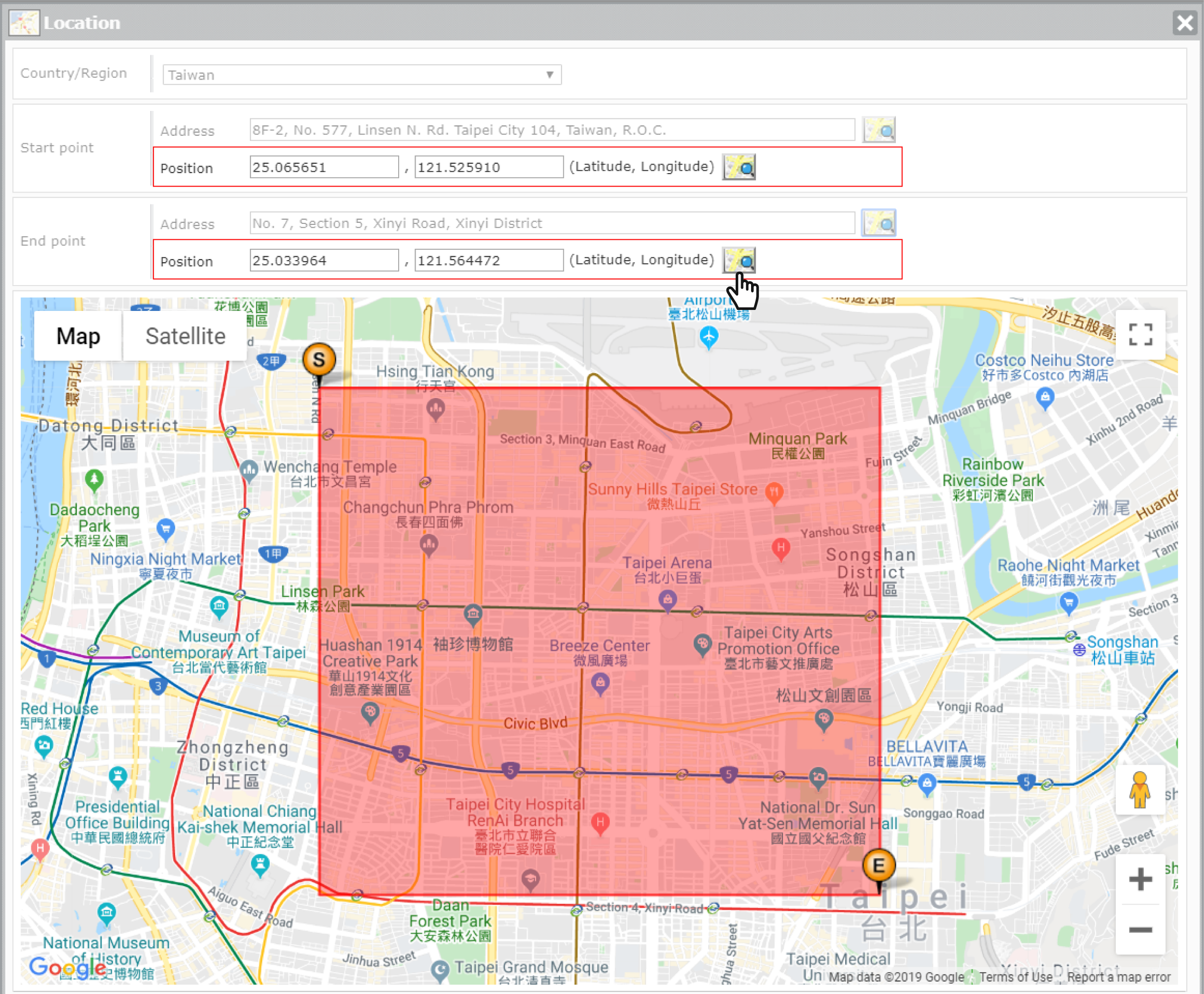Click the end point address search icon
Screen dimensions: 1204x994
click(x=878, y=223)
